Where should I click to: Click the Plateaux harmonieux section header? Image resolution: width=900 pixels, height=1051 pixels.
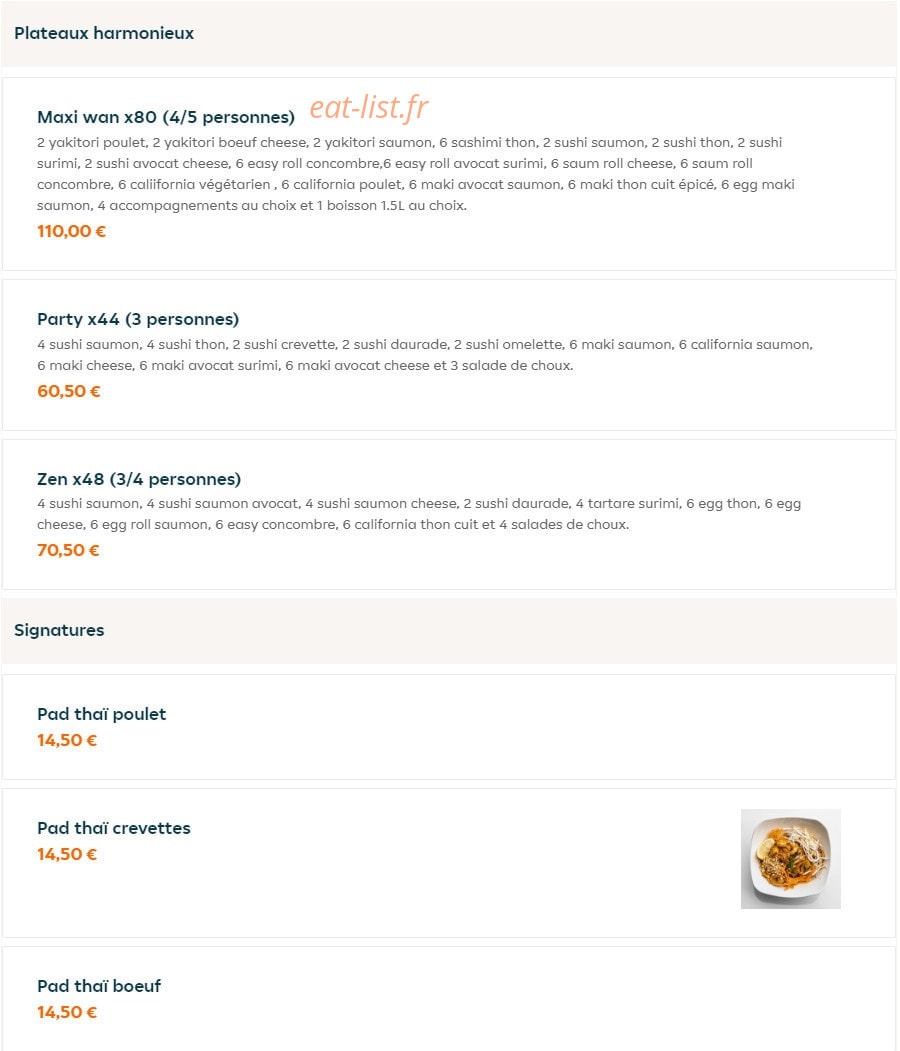pyautogui.click(x=104, y=33)
